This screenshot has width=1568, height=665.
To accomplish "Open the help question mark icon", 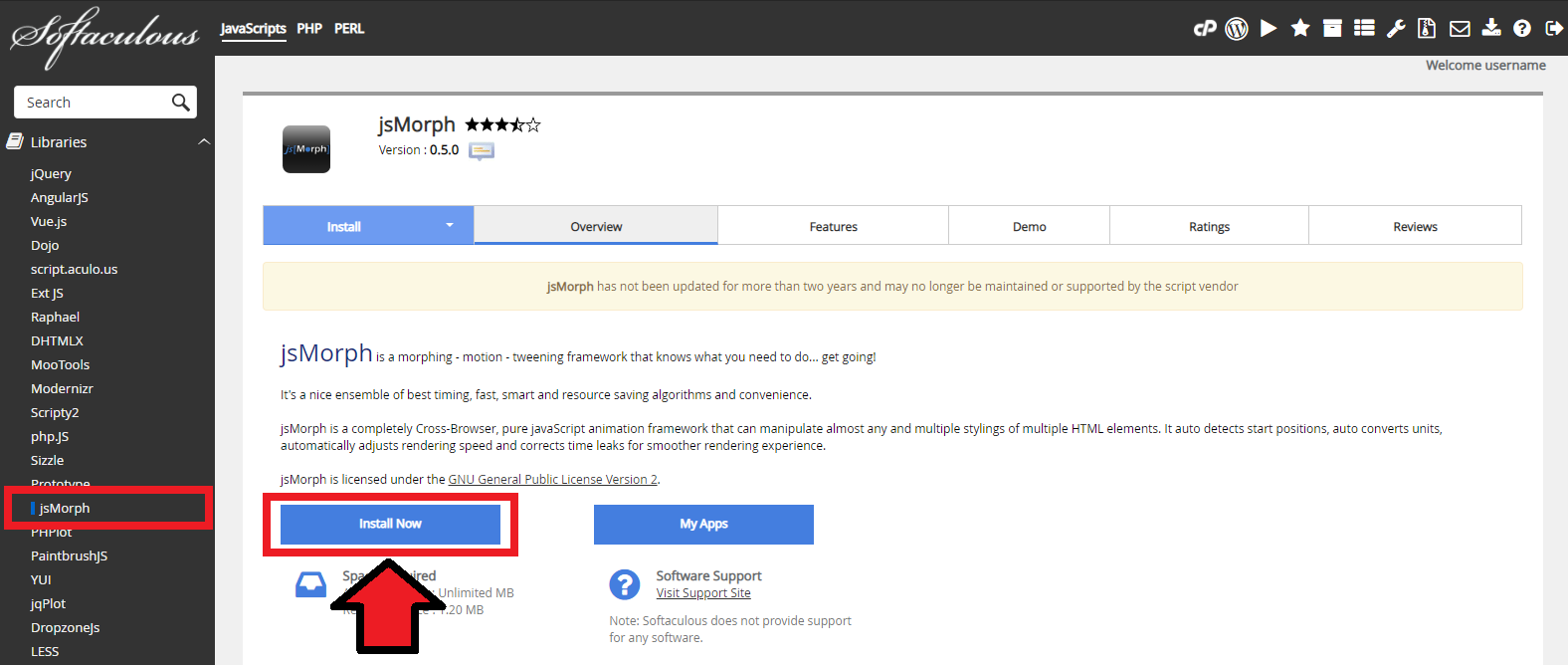I will click(x=1522, y=28).
